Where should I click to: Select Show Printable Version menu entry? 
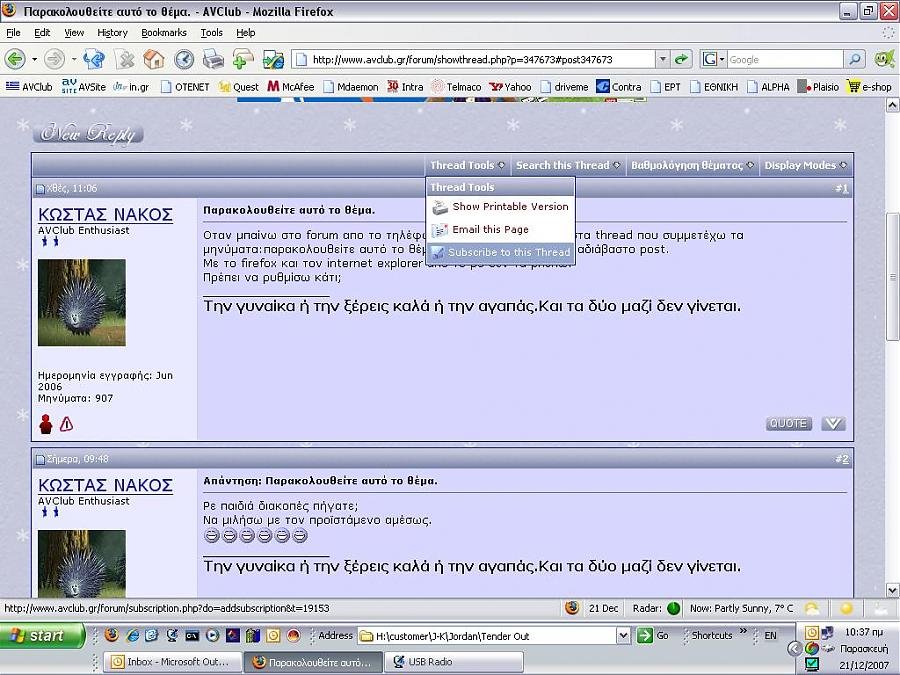[x=501, y=207]
